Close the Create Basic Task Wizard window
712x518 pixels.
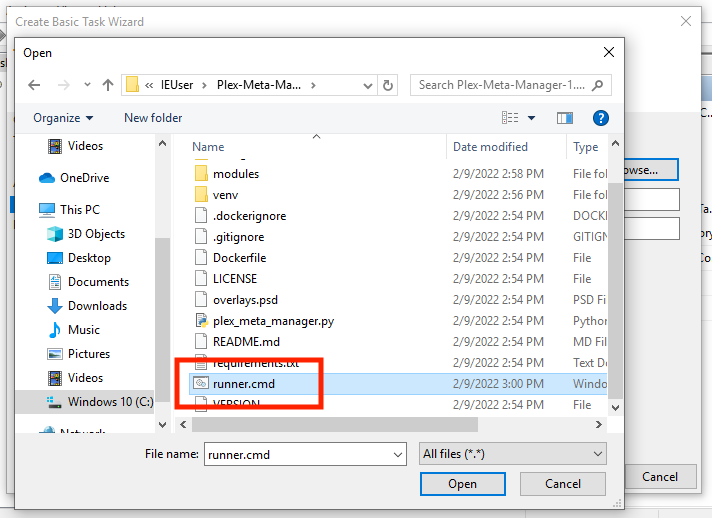tap(686, 21)
